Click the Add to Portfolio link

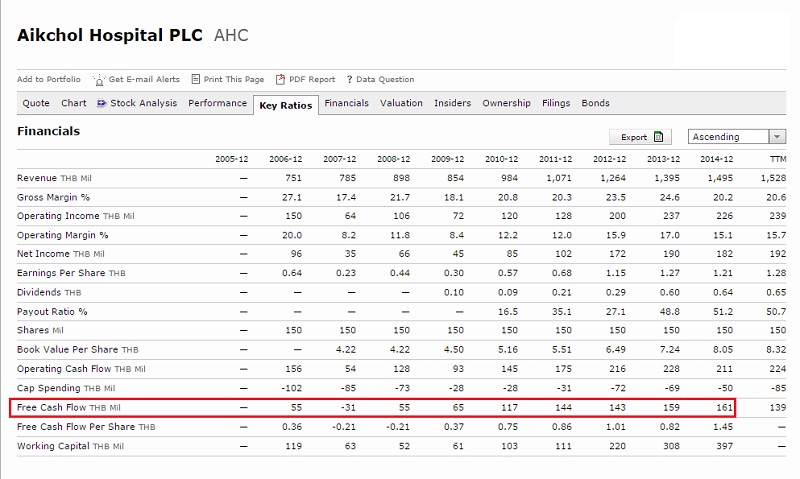pos(48,79)
